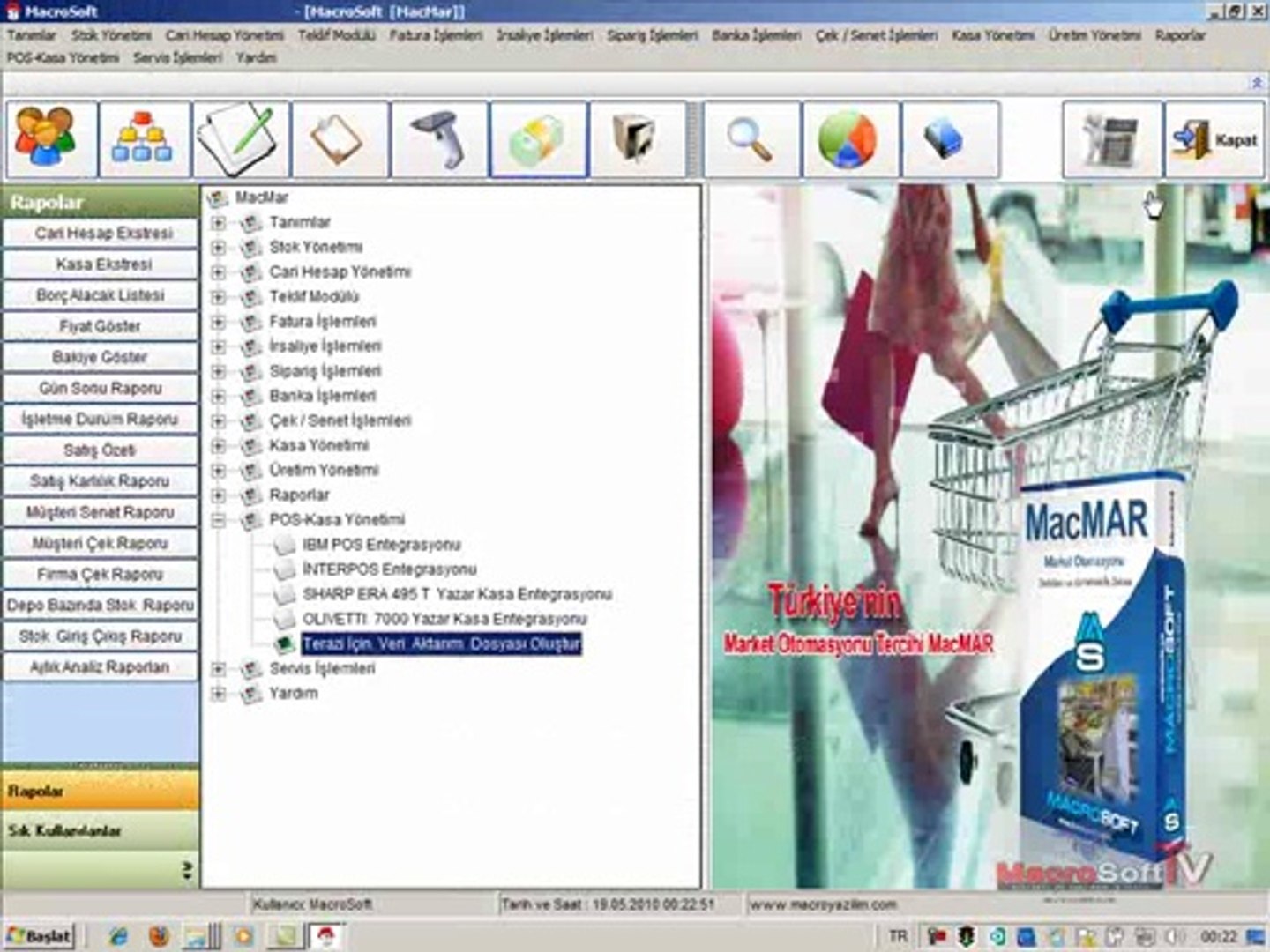Open Stok Giriş Çıkış Raporu
The image size is (1270, 952).
101,636
